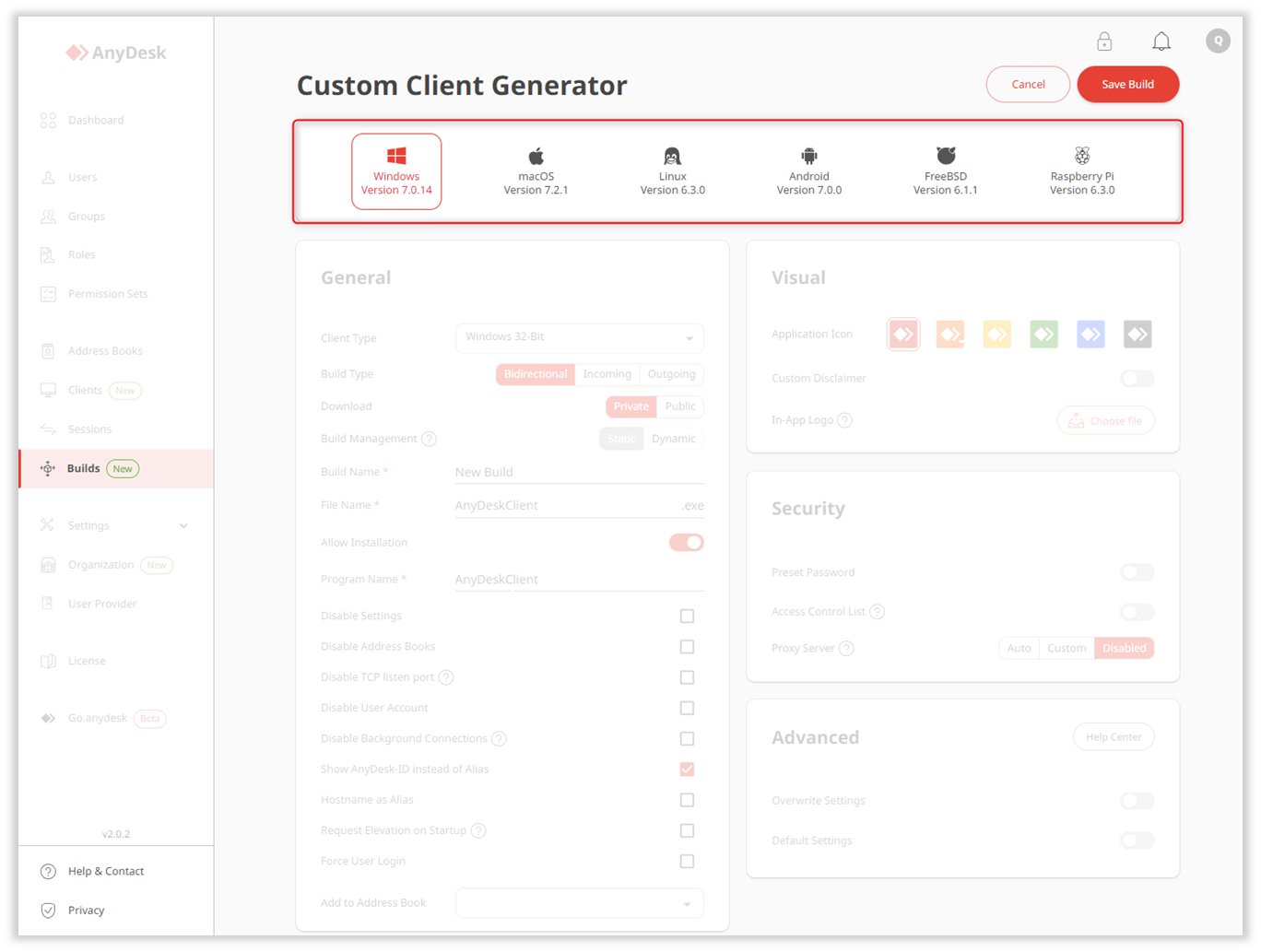Open the Privacy link

tap(86, 910)
